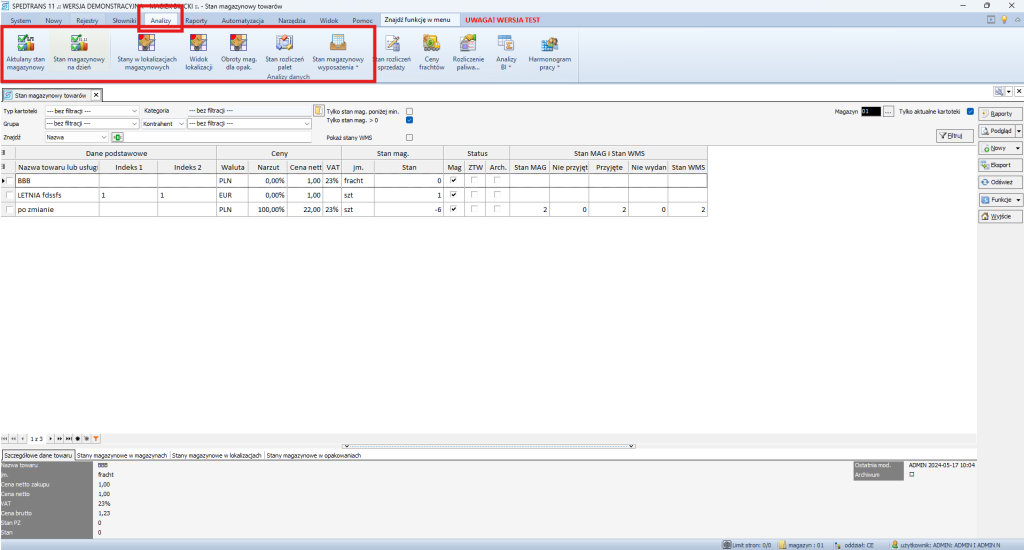Open the Grupa filter dropdown
Screen dimensions: 1024x550
[133, 124]
